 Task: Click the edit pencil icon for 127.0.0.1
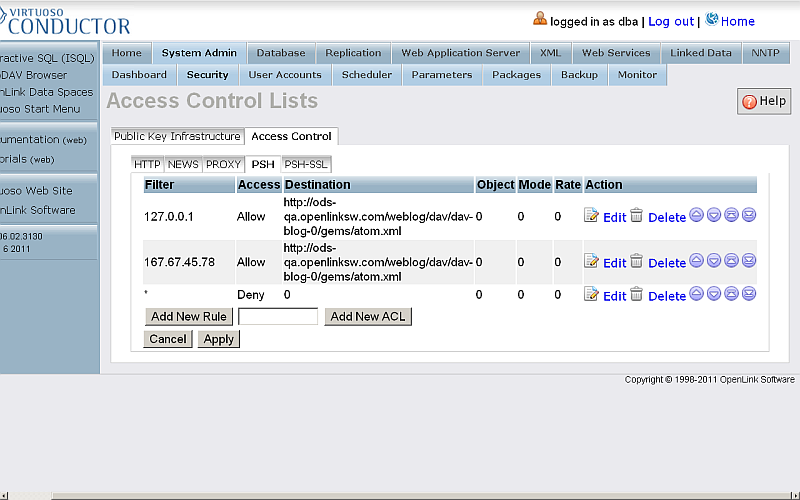point(591,216)
